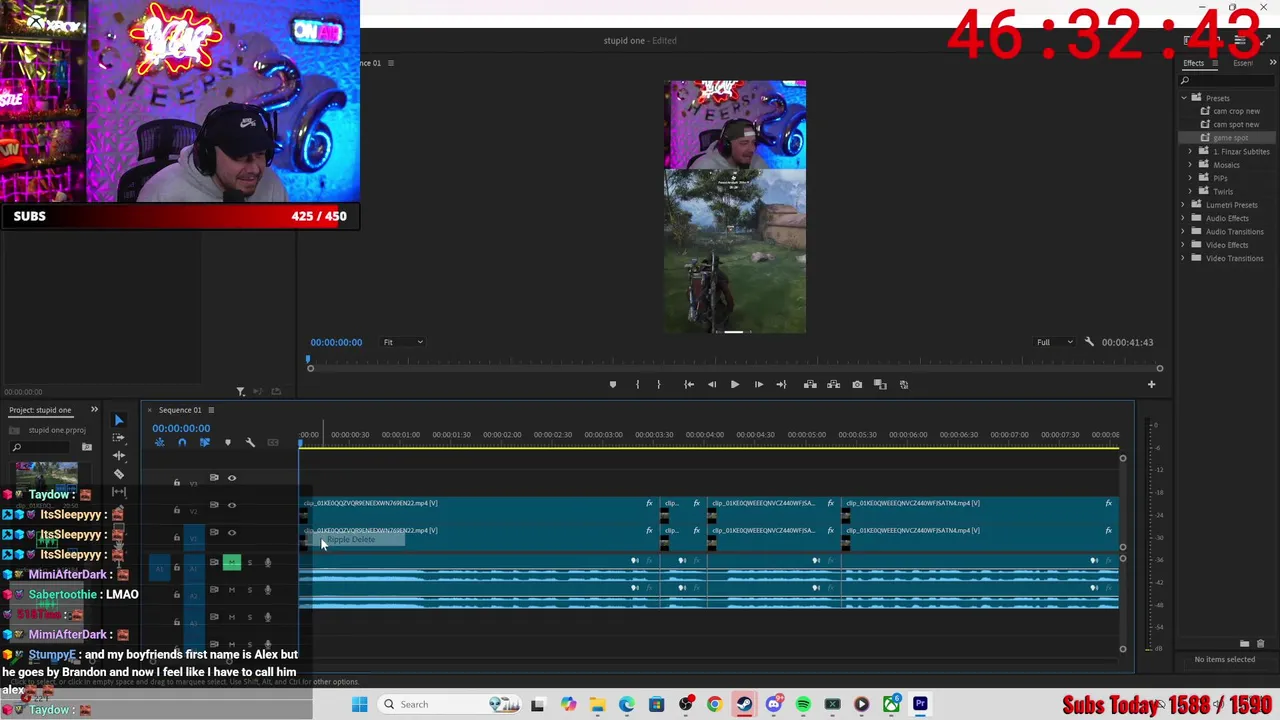Open Premiere Pro taskbar icon
This screenshot has width=1280, height=720.
pyautogui.click(x=920, y=704)
